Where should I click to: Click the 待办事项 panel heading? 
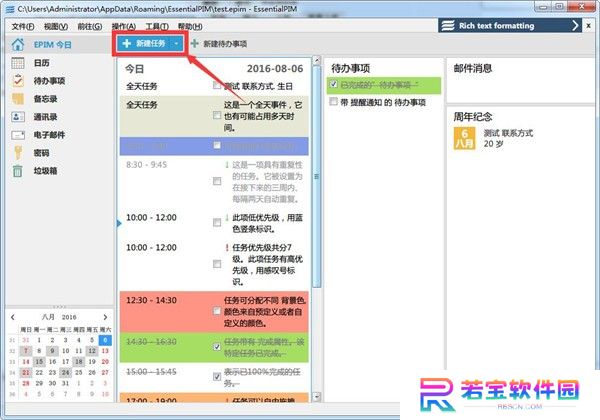[350, 68]
